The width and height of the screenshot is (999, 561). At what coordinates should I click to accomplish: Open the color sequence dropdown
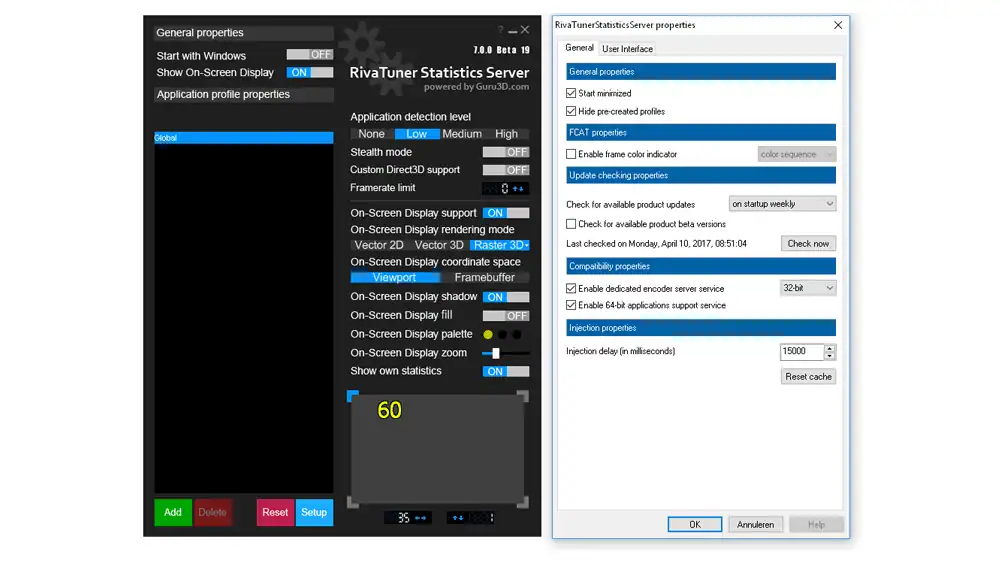(796, 154)
